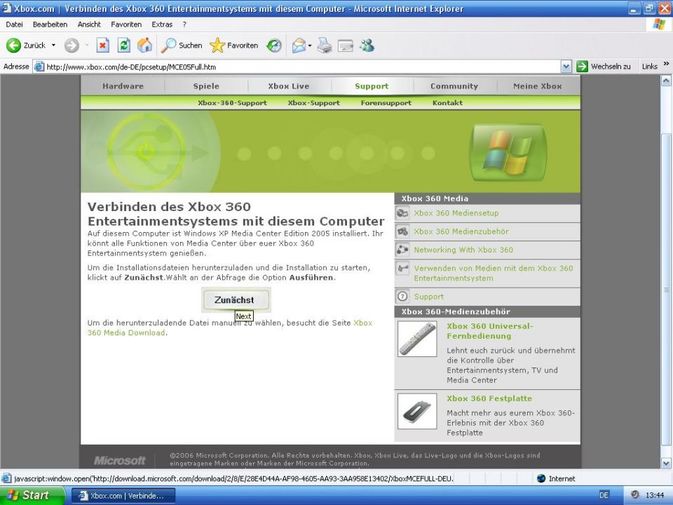Open the Bearbeiten menu
The width and height of the screenshot is (673, 505).
(50, 24)
